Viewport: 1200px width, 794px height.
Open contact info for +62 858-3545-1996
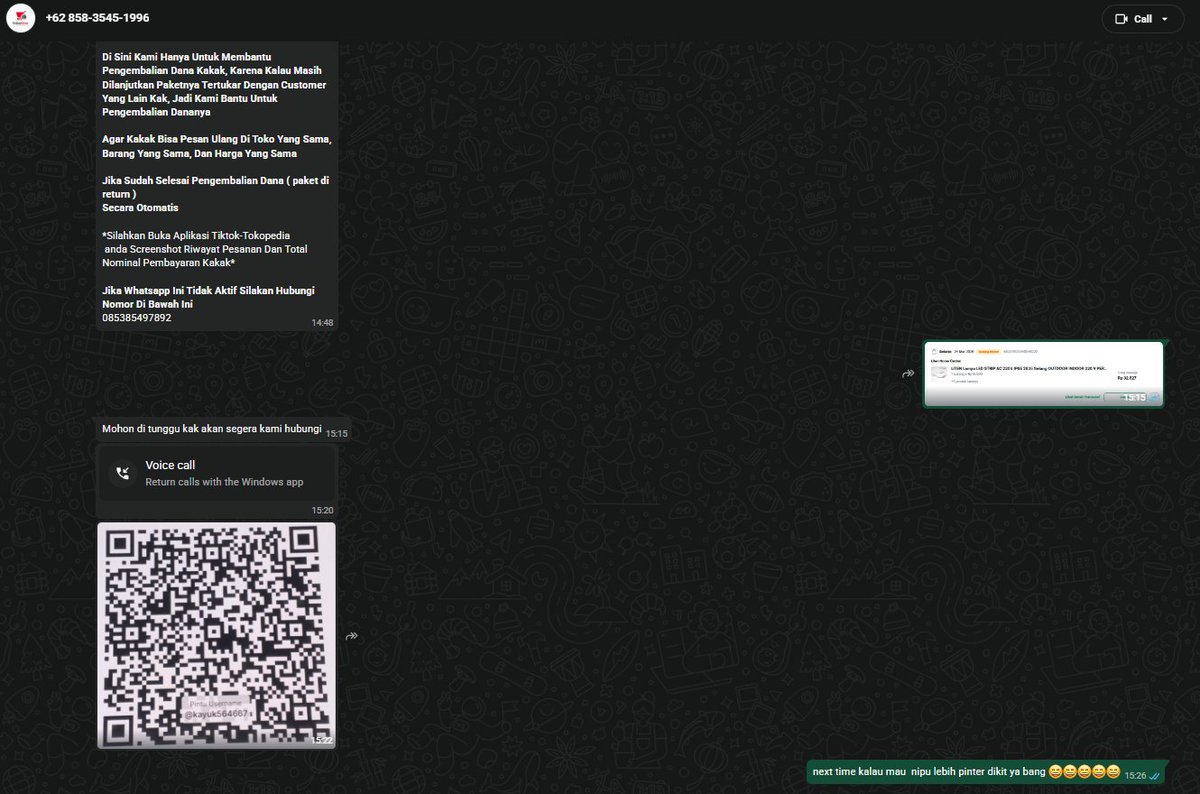97,18
